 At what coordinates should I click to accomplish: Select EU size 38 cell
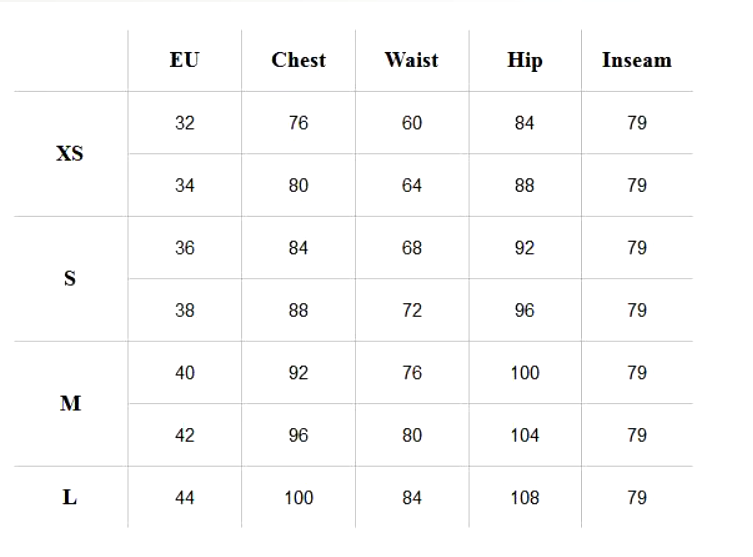(x=185, y=310)
